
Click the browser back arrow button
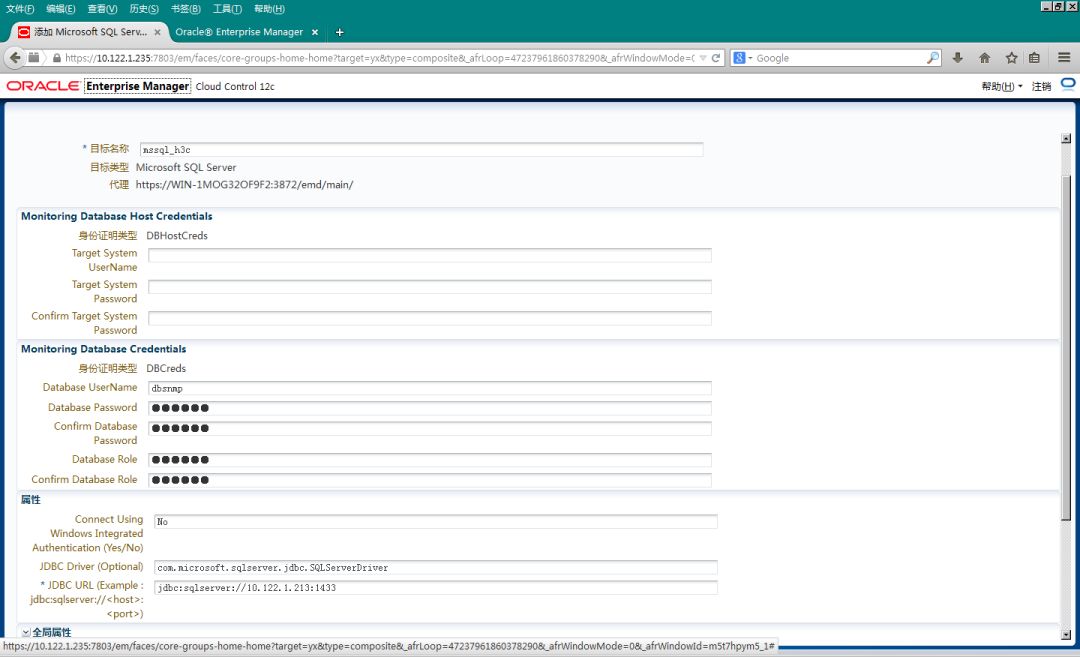pyautogui.click(x=15, y=58)
